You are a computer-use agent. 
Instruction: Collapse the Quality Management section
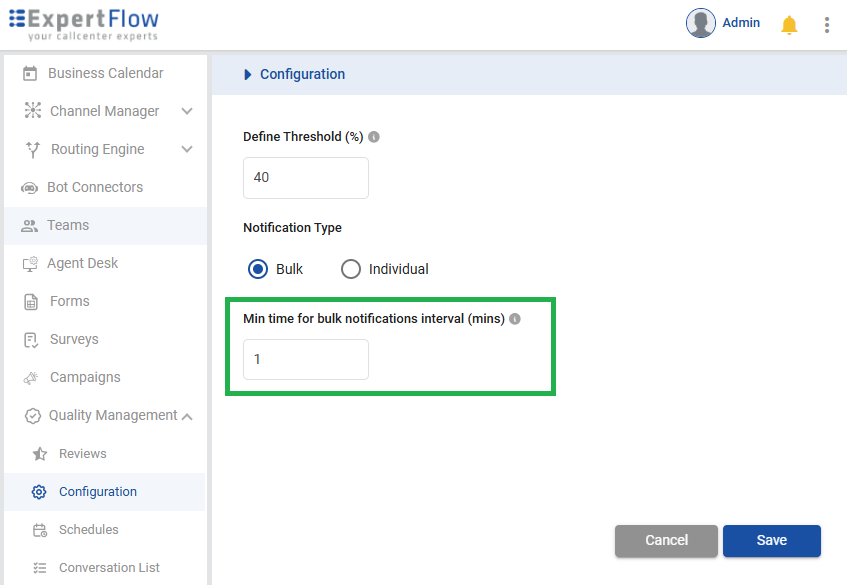tap(187, 416)
